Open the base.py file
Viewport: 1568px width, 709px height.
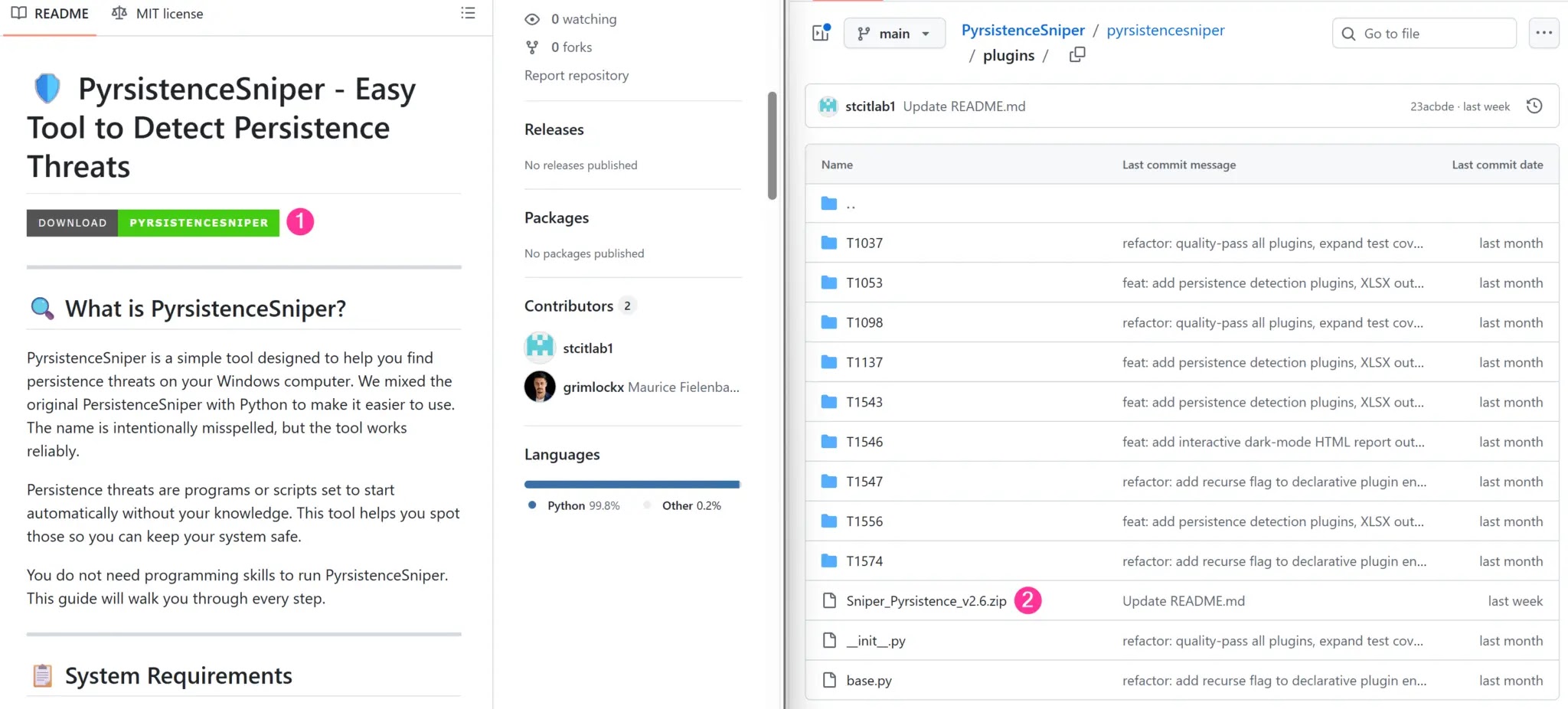(x=869, y=681)
